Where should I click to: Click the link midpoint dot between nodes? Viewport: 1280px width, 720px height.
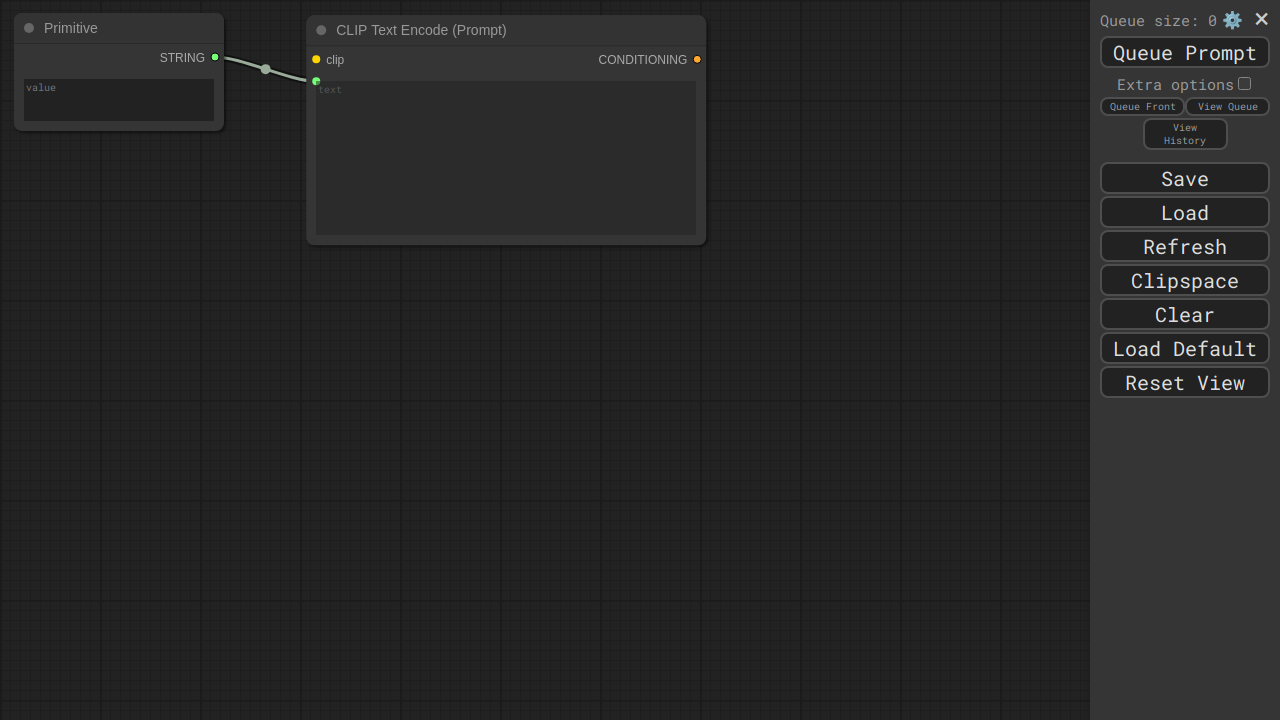click(x=265, y=69)
